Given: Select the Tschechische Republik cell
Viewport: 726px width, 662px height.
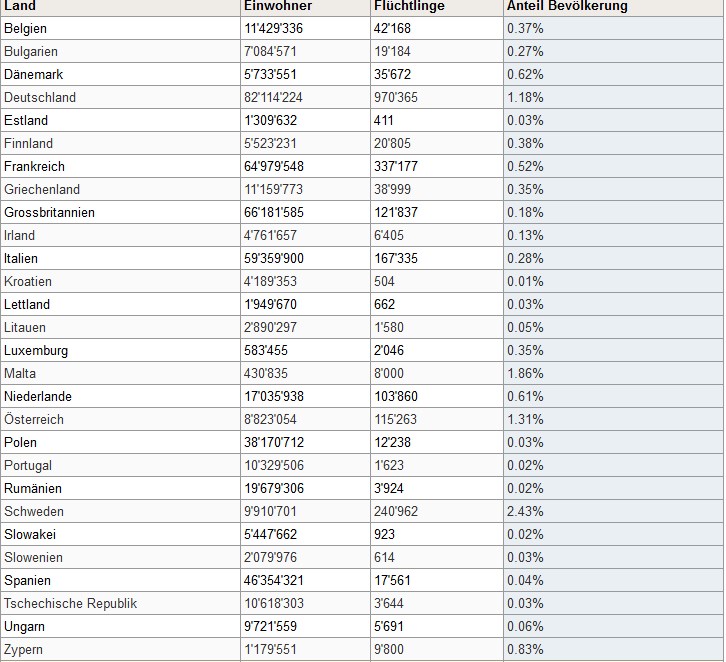Looking at the screenshot, I should 70,603.
